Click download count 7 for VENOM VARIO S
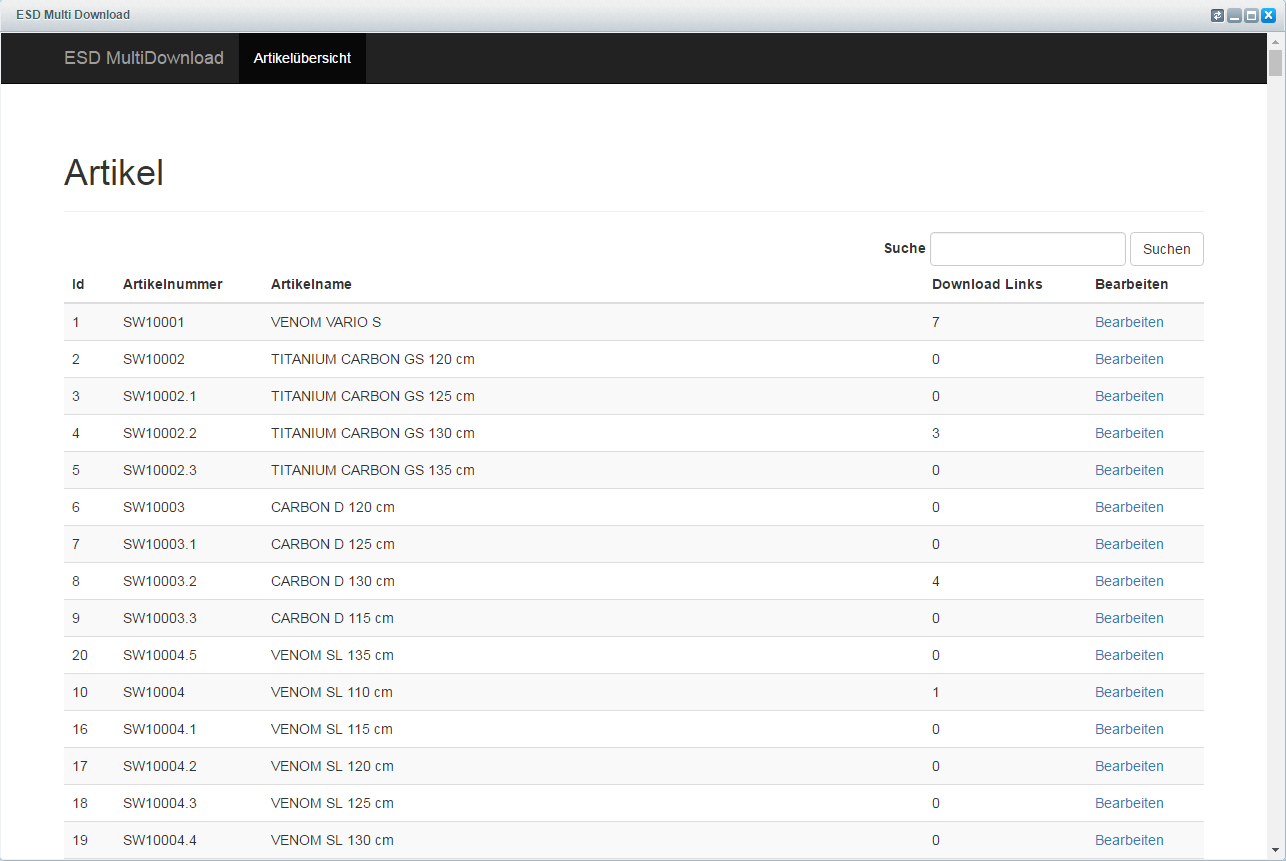Image resolution: width=1286 pixels, height=861 pixels. pyautogui.click(x=936, y=322)
